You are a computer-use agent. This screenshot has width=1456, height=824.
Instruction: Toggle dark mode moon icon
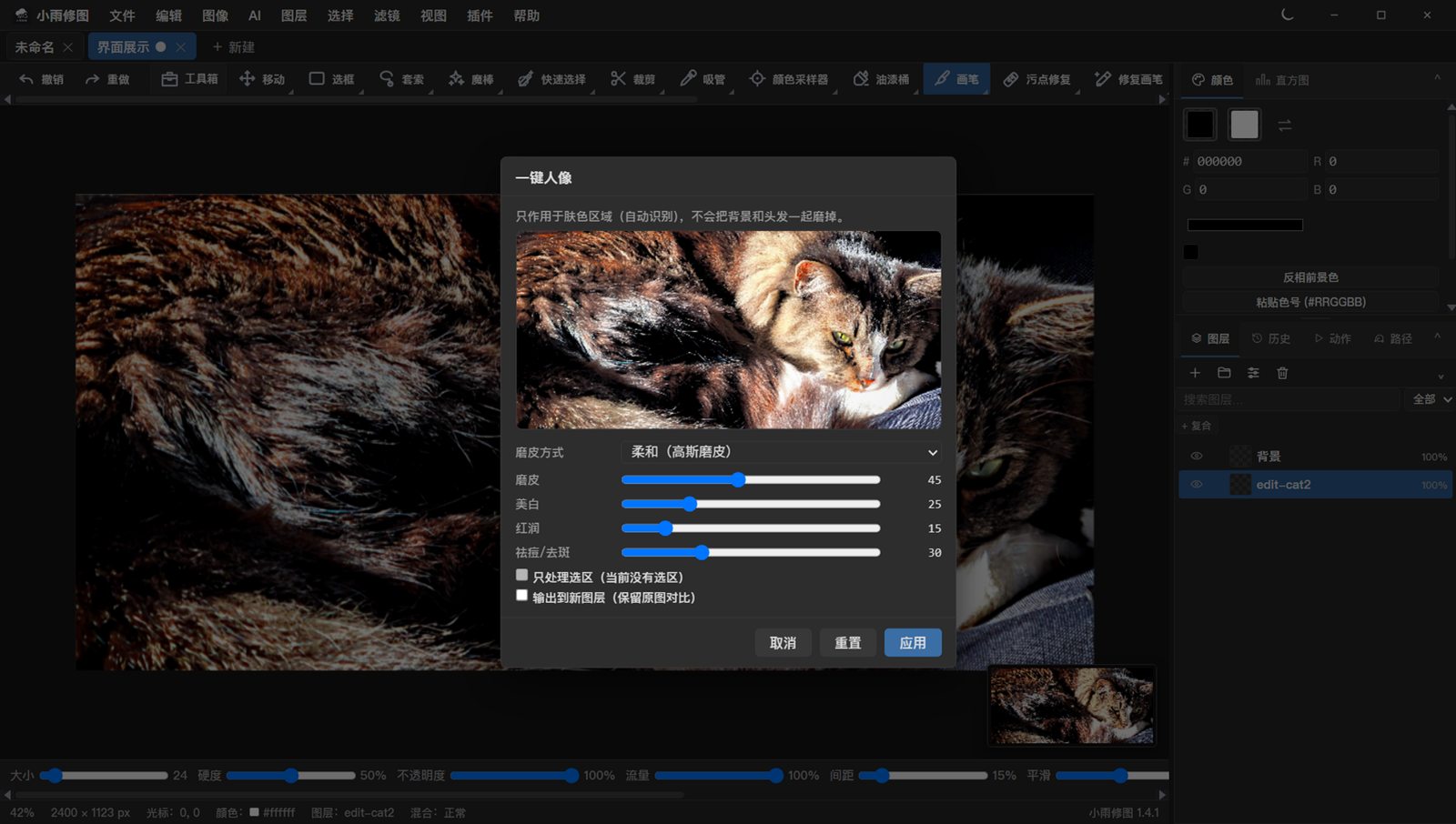[x=1287, y=15]
